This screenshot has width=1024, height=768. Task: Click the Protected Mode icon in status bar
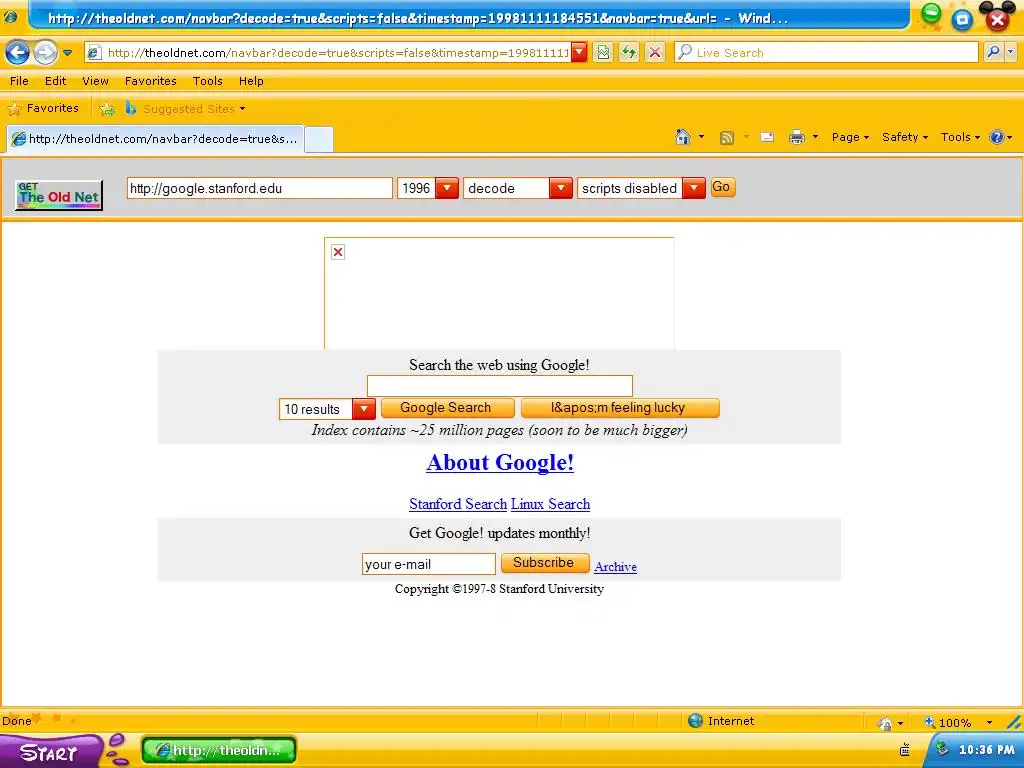[886, 723]
